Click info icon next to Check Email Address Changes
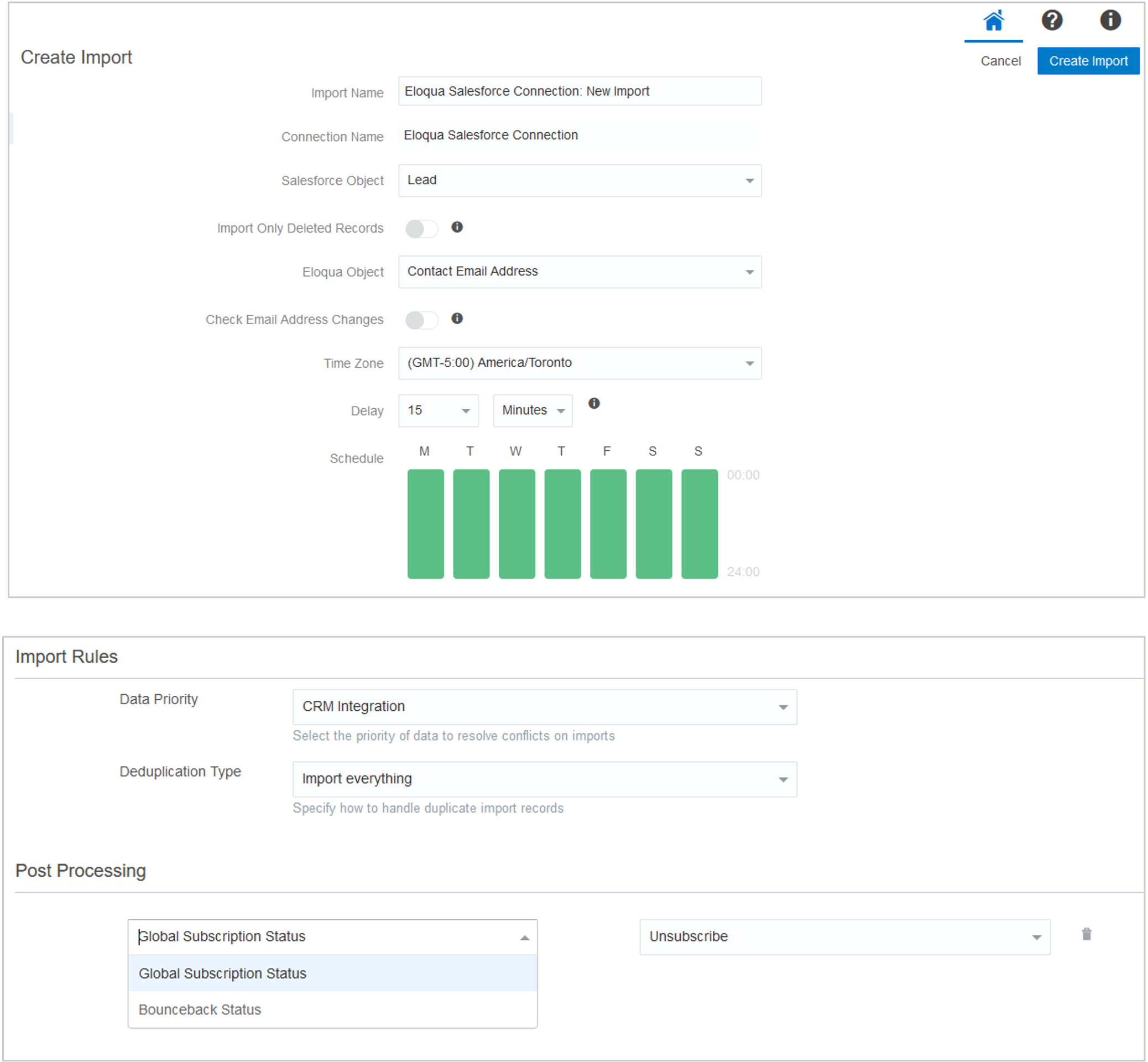Screen dimensions: 1148x1062 point(457,319)
